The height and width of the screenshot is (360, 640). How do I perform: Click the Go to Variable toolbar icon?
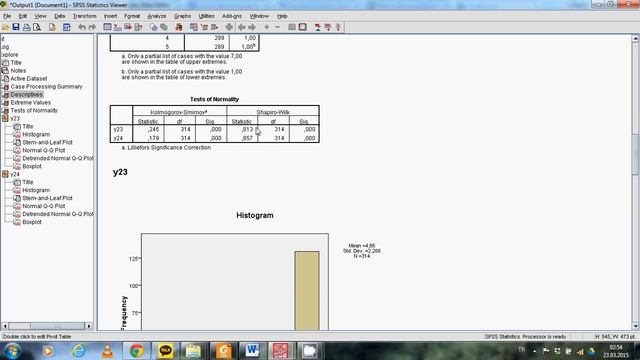pyautogui.click(x=128, y=27)
